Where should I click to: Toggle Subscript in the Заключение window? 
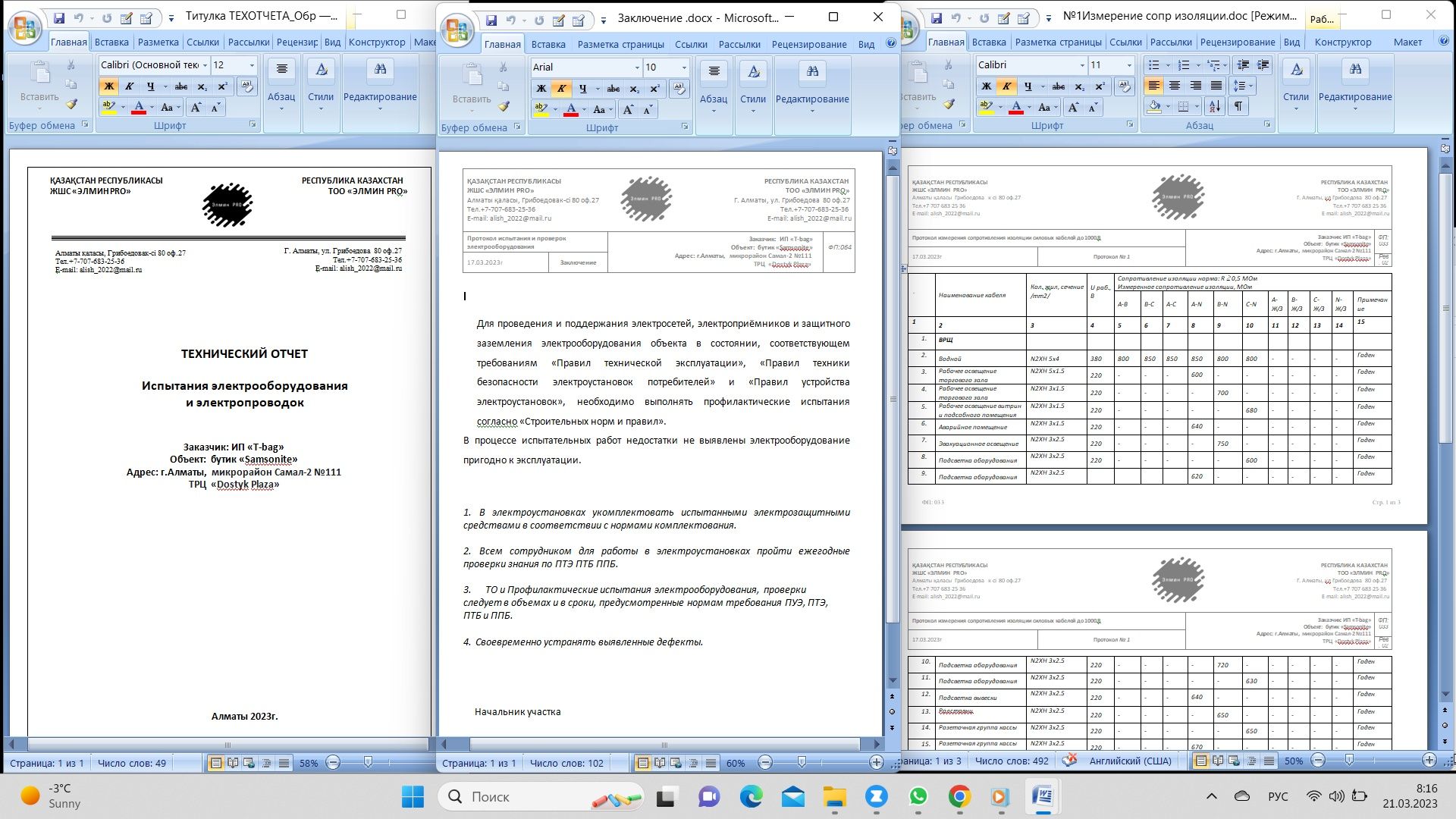click(x=635, y=89)
